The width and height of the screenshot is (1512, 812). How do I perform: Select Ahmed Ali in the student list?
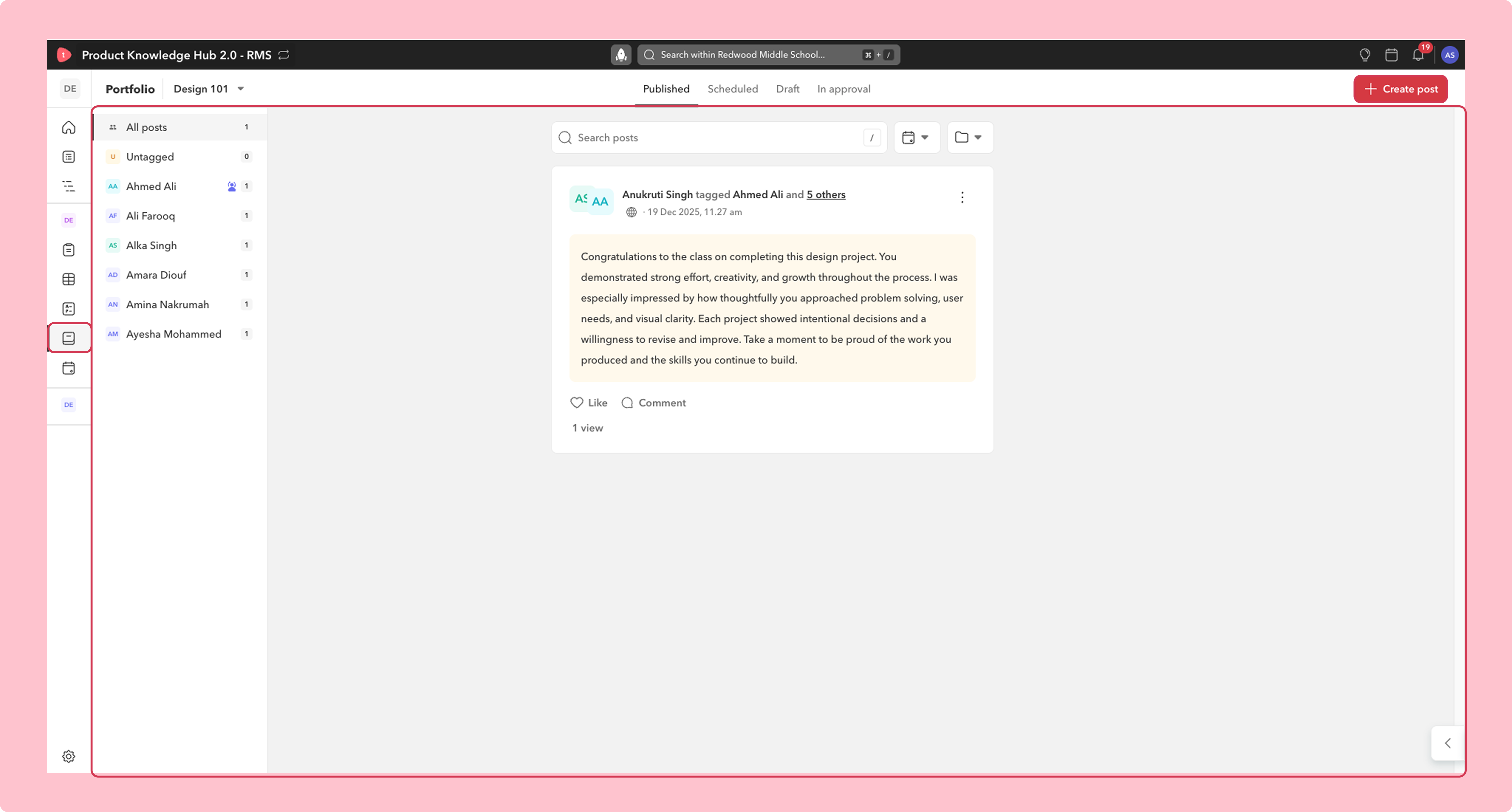[180, 186]
